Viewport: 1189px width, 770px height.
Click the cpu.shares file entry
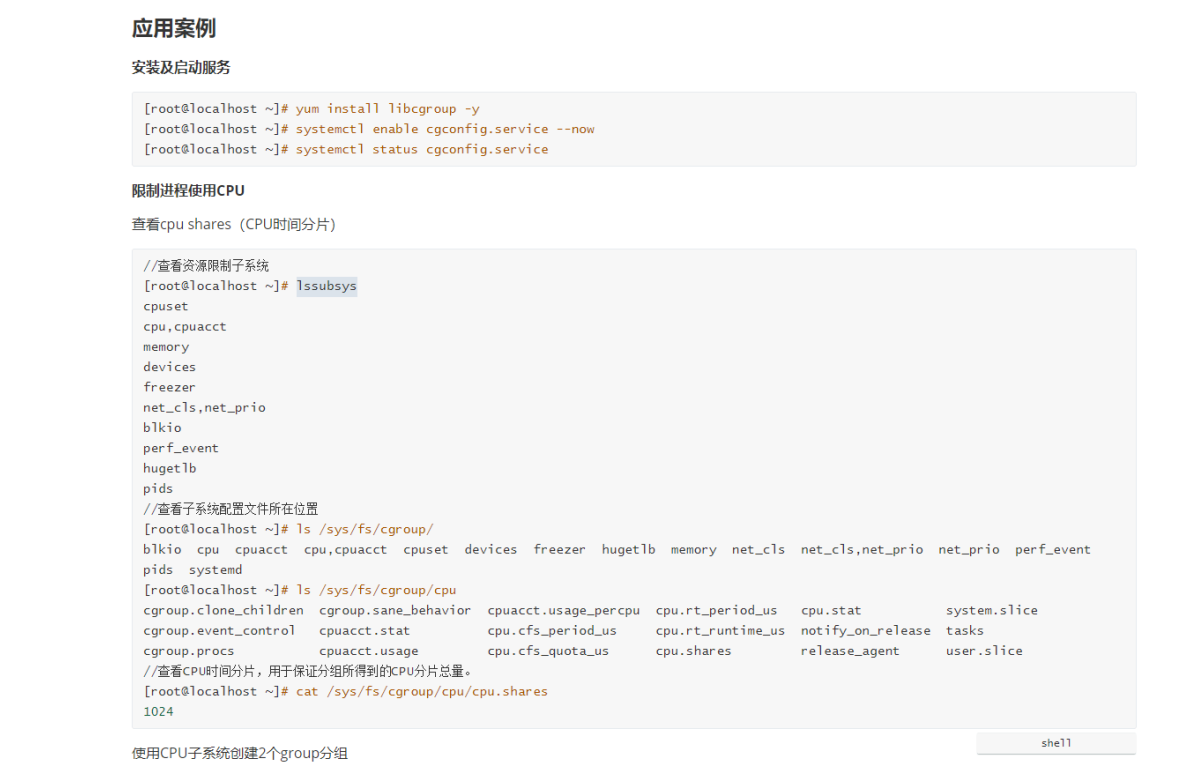point(692,650)
